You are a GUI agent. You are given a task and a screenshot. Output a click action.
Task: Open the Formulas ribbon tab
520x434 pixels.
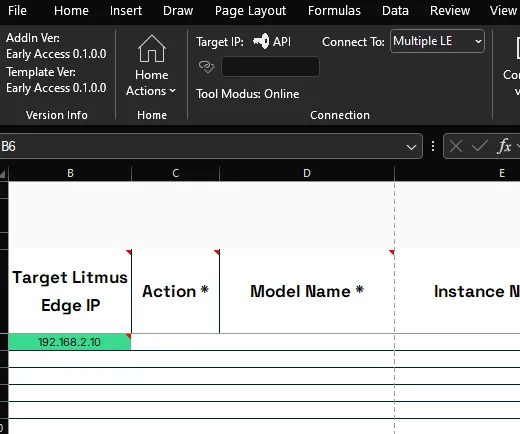(334, 11)
